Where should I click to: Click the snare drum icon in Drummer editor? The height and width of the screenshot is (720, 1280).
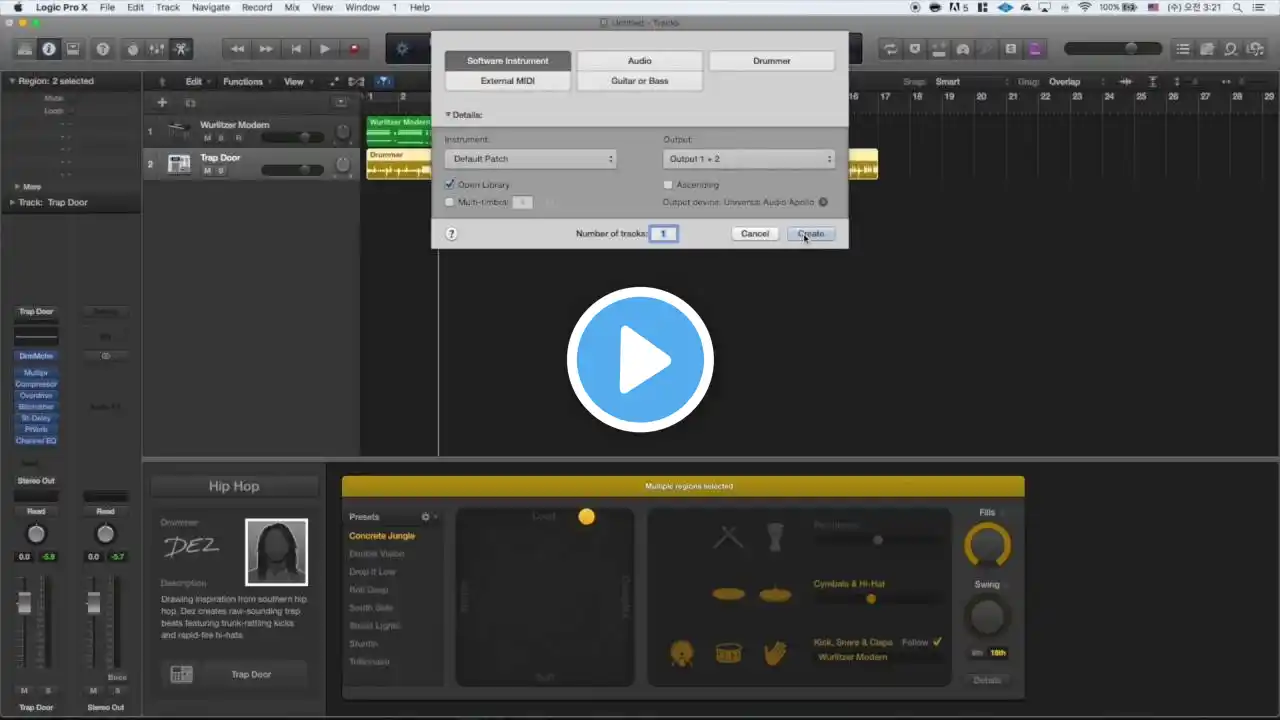pos(728,654)
